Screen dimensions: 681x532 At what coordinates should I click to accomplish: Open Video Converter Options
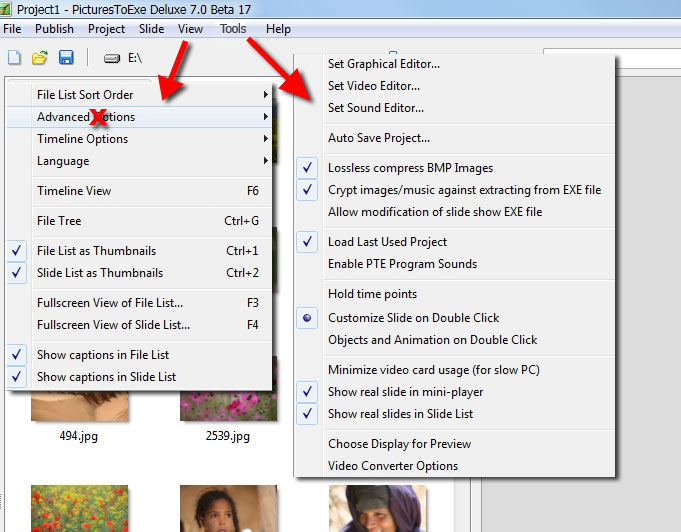[x=454, y=466]
